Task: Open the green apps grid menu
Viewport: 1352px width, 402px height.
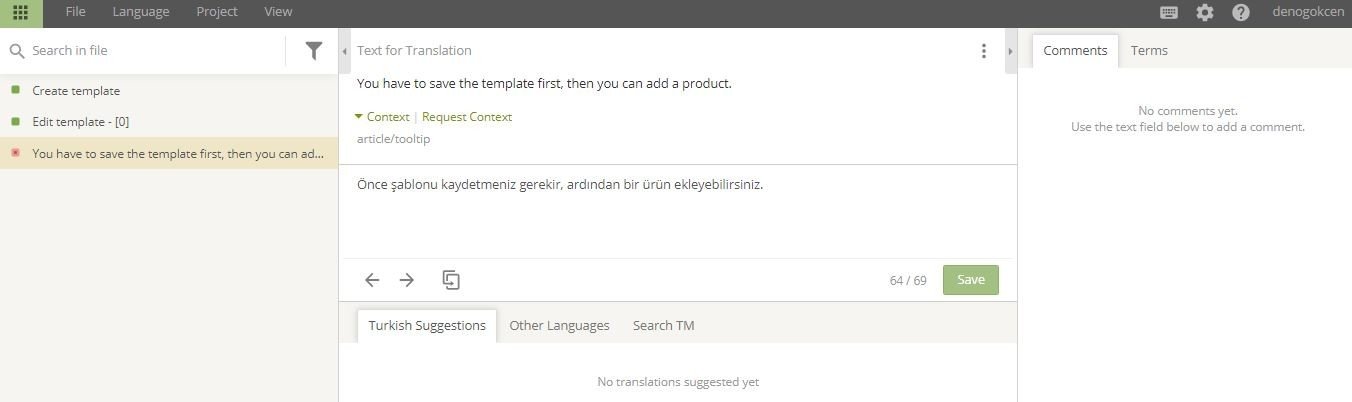Action: [x=21, y=13]
